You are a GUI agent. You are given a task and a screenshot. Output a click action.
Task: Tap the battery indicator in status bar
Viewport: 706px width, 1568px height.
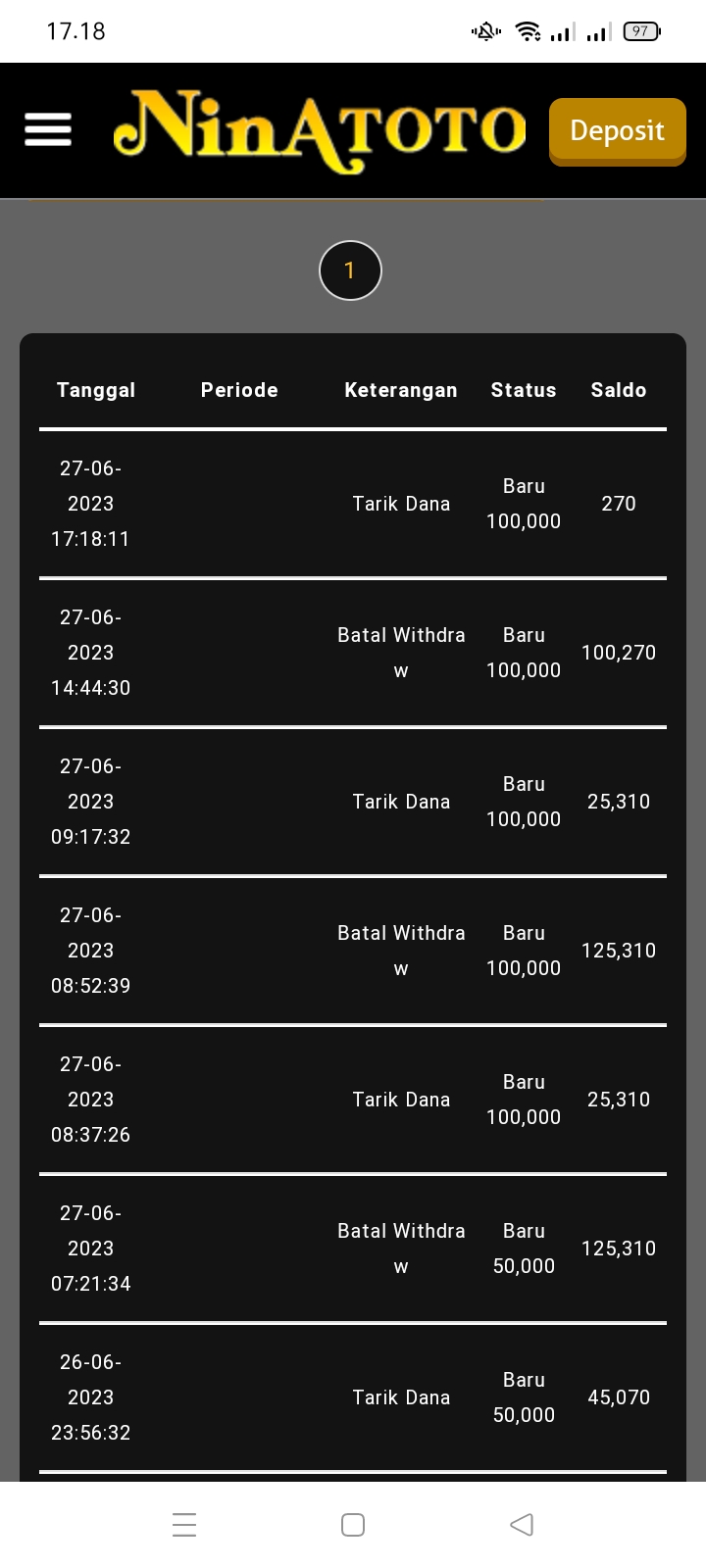(641, 31)
